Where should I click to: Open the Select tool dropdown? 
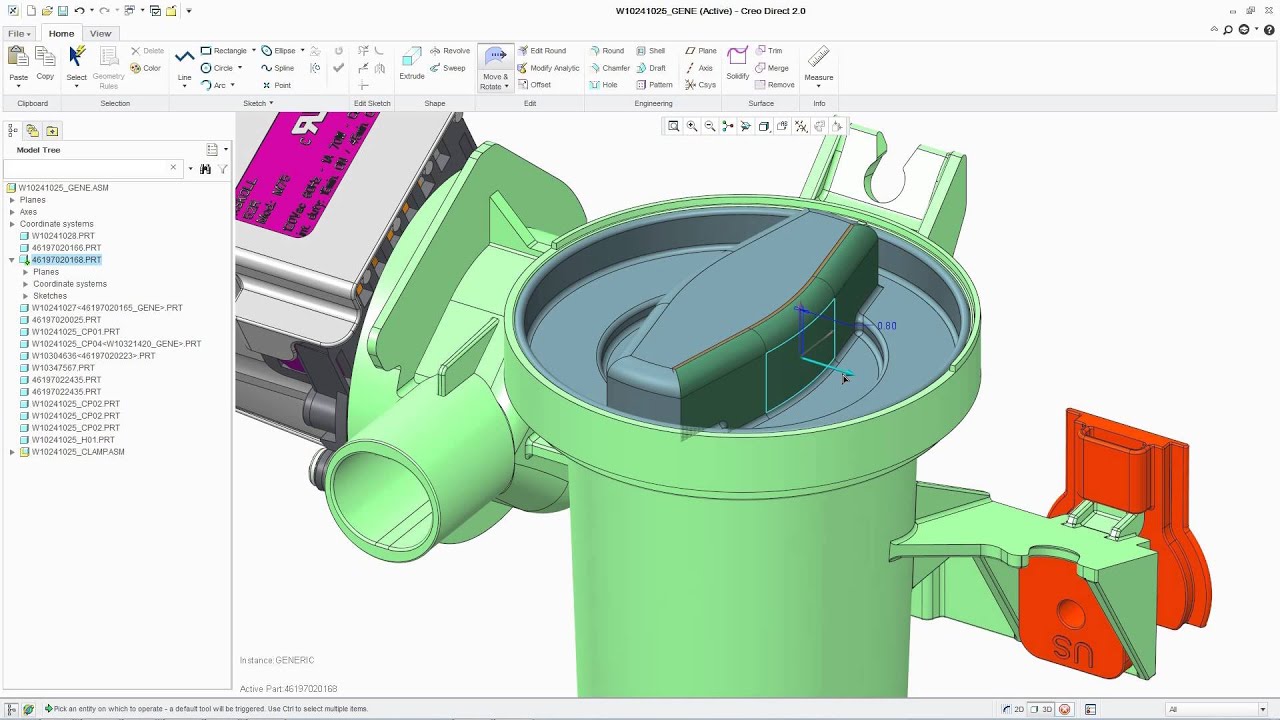click(76, 86)
